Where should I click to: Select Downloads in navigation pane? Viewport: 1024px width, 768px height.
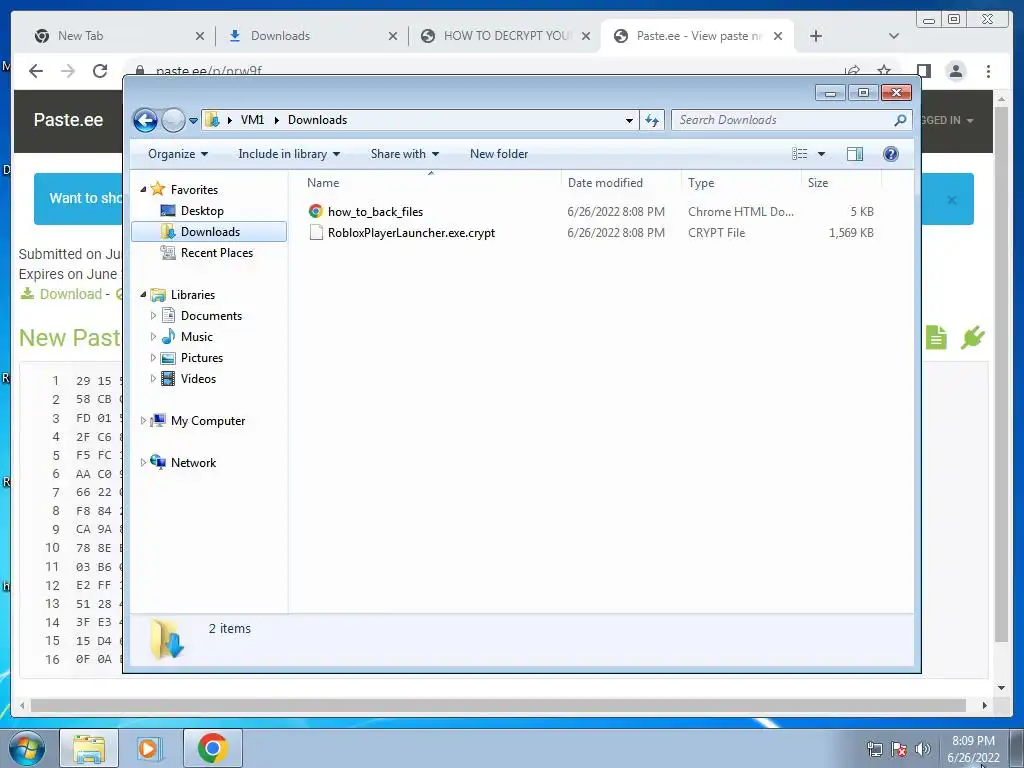pyautogui.click(x=209, y=232)
